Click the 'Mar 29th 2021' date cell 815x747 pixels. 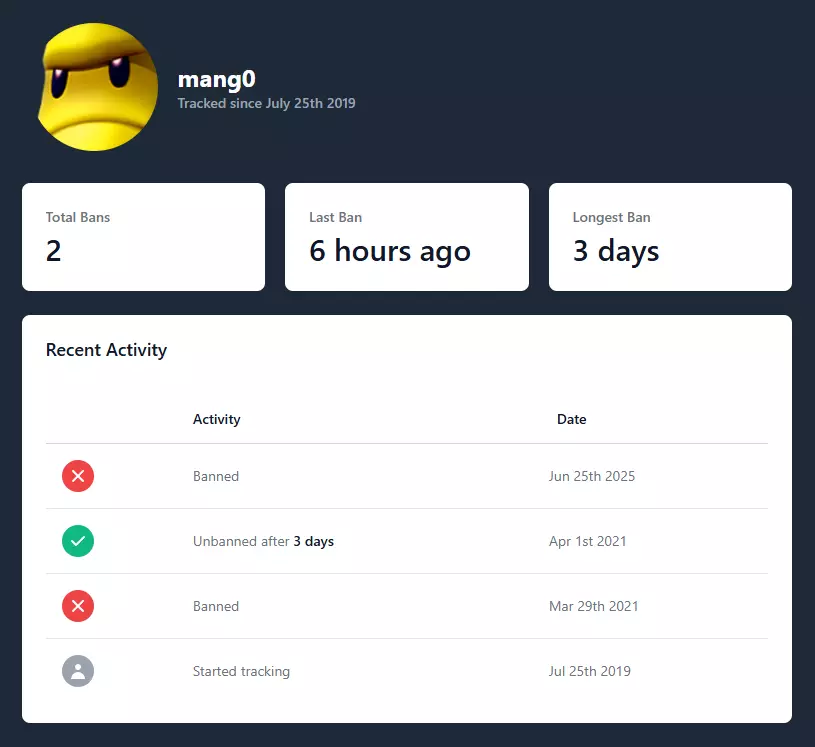coord(594,606)
